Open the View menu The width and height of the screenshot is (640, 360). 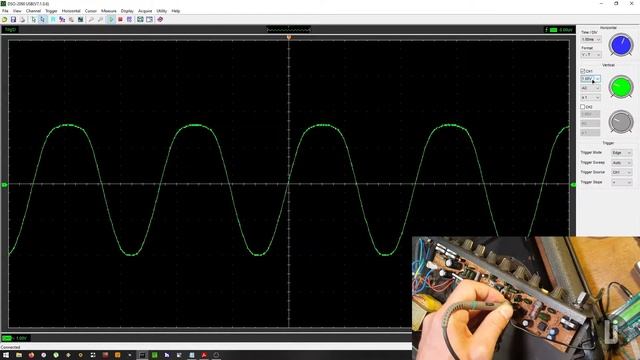pyautogui.click(x=17, y=11)
